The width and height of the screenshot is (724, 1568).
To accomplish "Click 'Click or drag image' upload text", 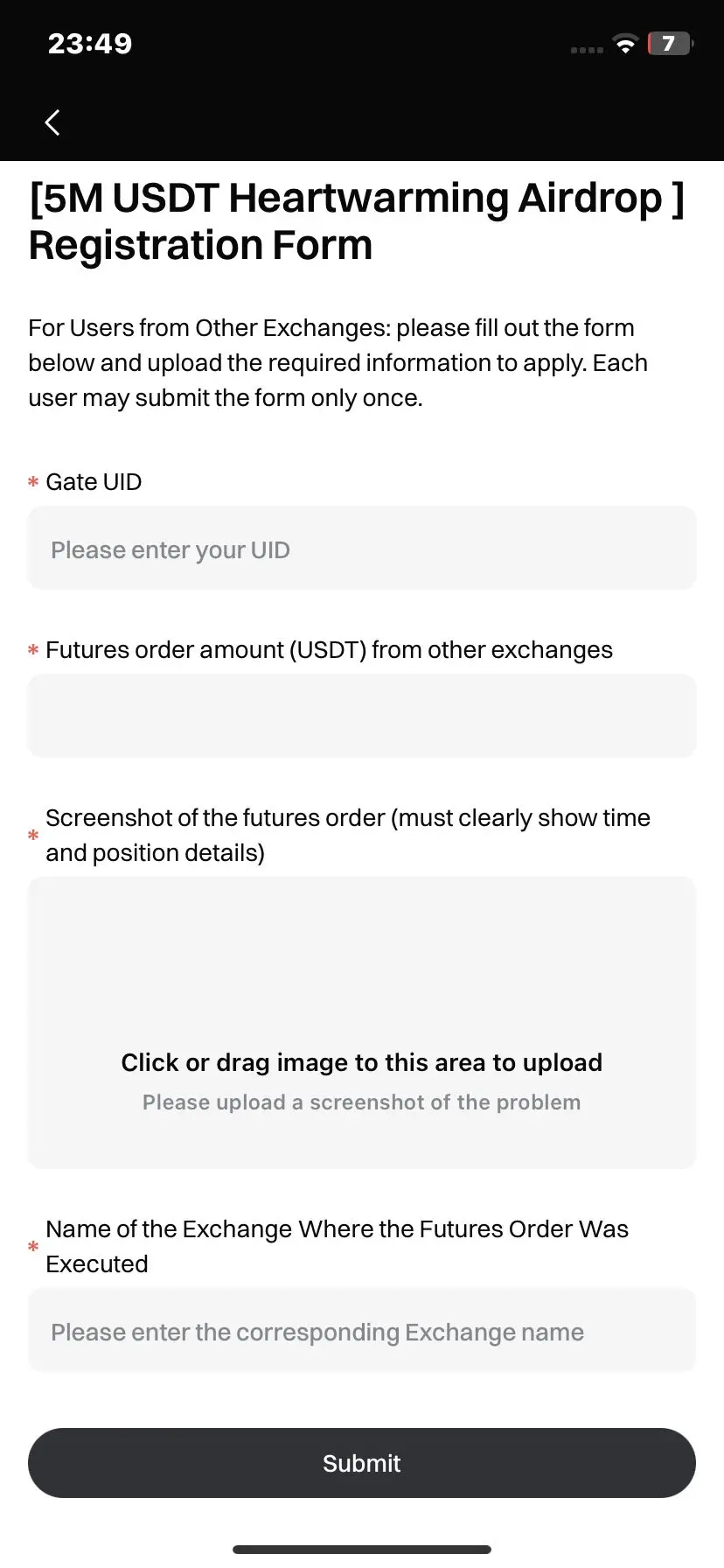I will coord(362,1062).
